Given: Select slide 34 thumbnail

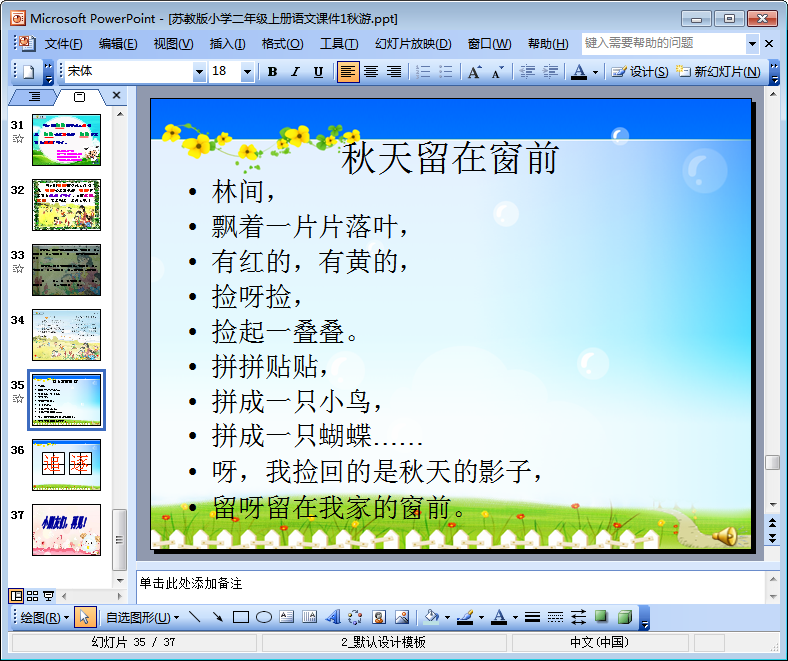Looking at the screenshot, I should click(66, 335).
